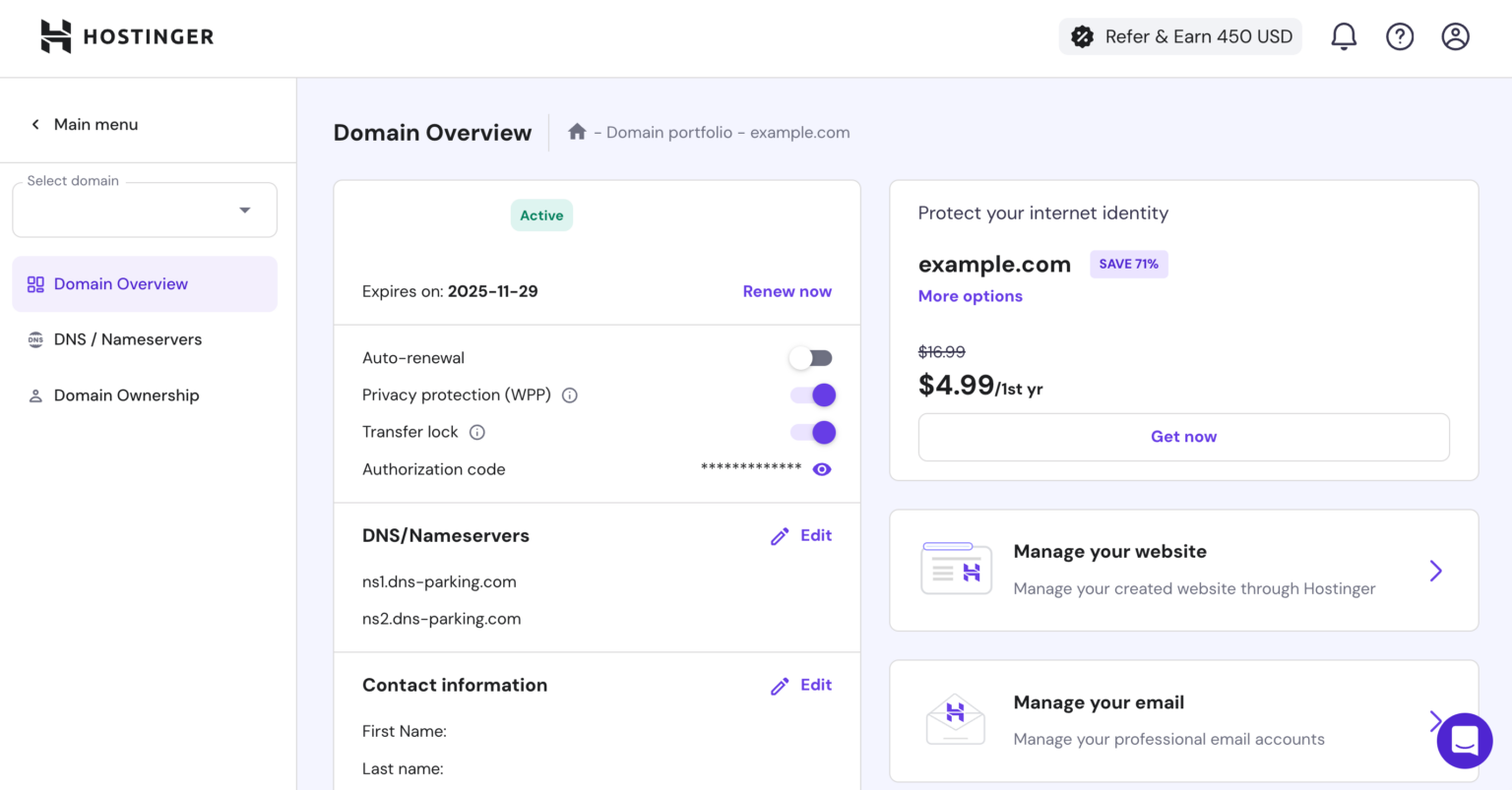Open Domain Ownership section
The image size is (1512, 790).
(x=126, y=395)
